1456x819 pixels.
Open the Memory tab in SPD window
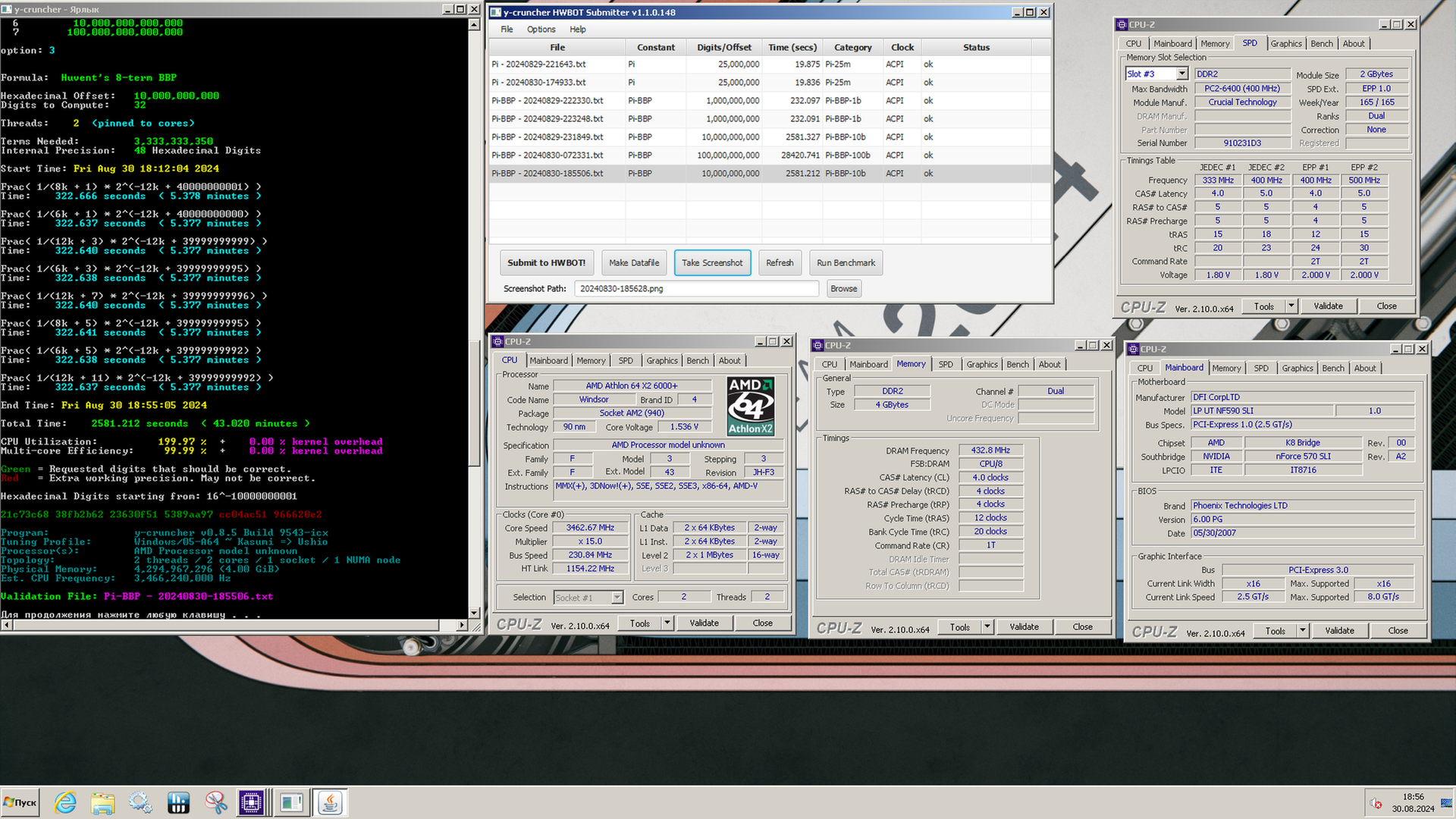(1215, 44)
